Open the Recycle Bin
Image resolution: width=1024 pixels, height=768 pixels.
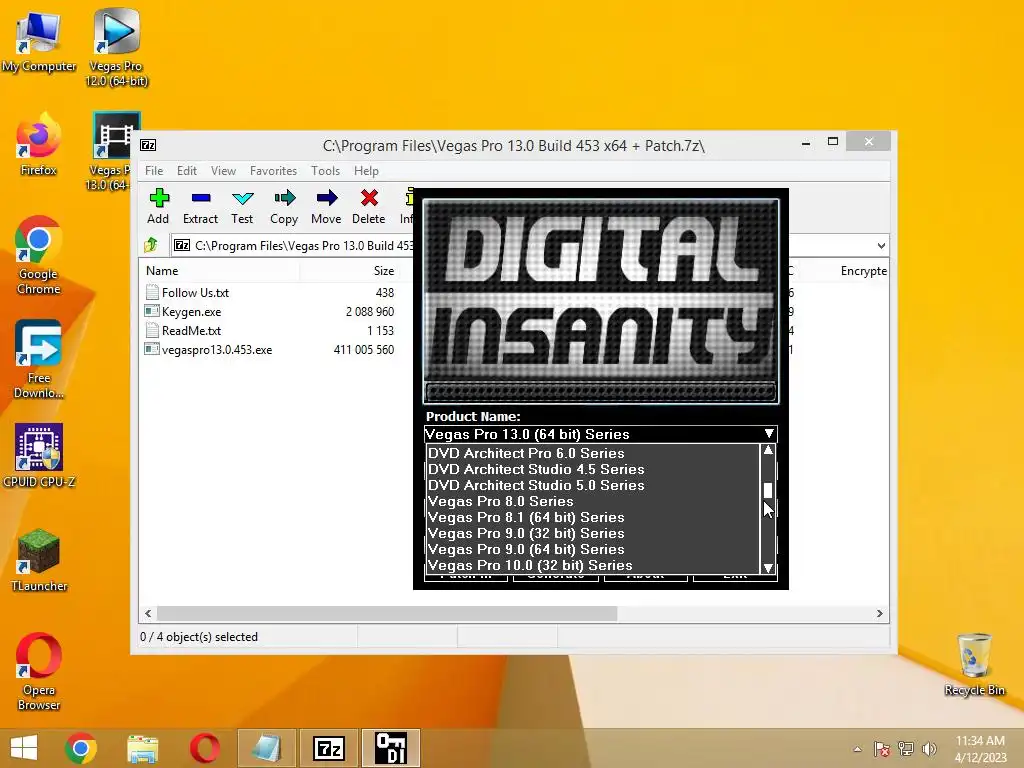(x=974, y=665)
